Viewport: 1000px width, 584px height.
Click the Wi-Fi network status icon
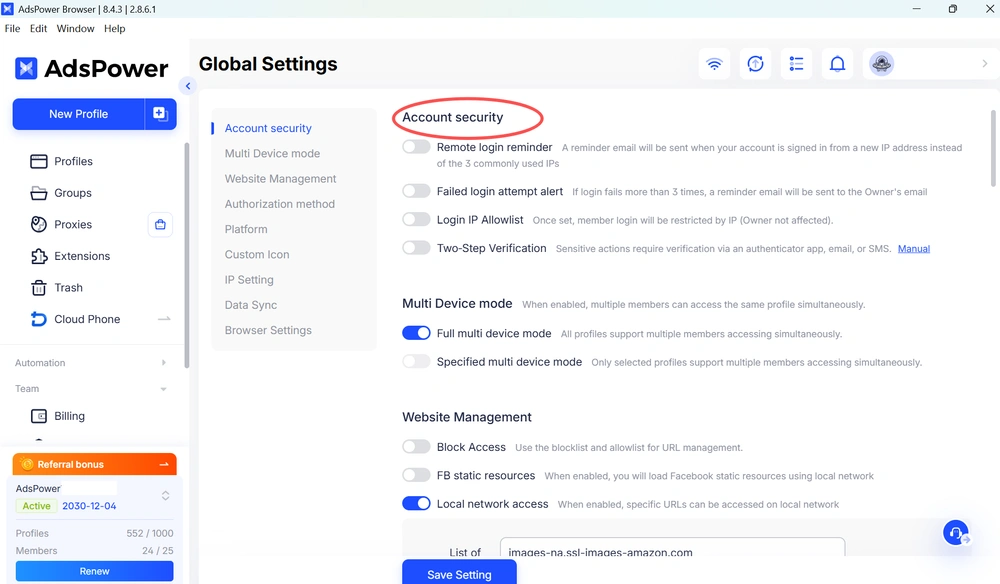coord(714,64)
